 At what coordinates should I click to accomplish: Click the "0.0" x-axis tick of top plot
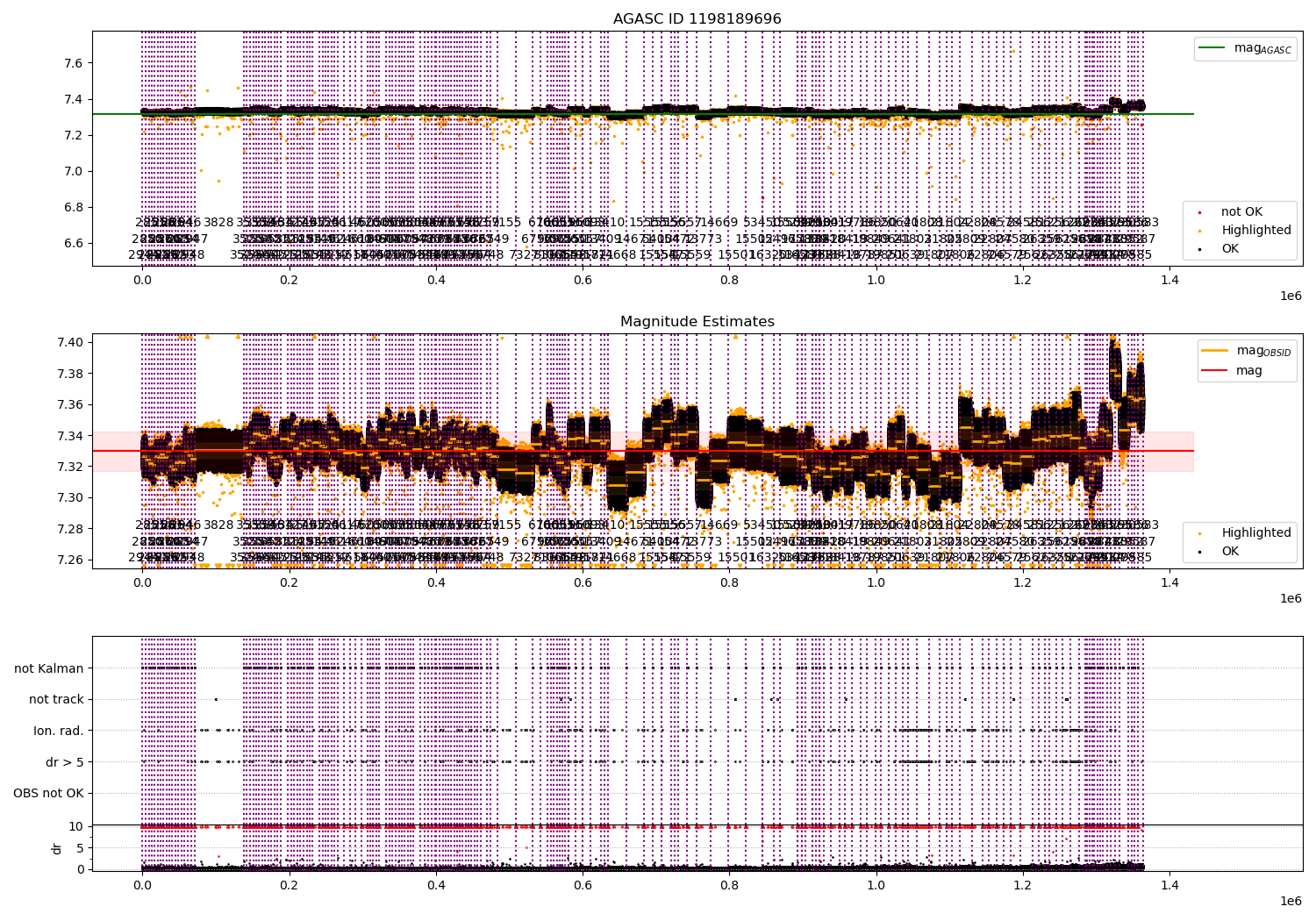142,279
